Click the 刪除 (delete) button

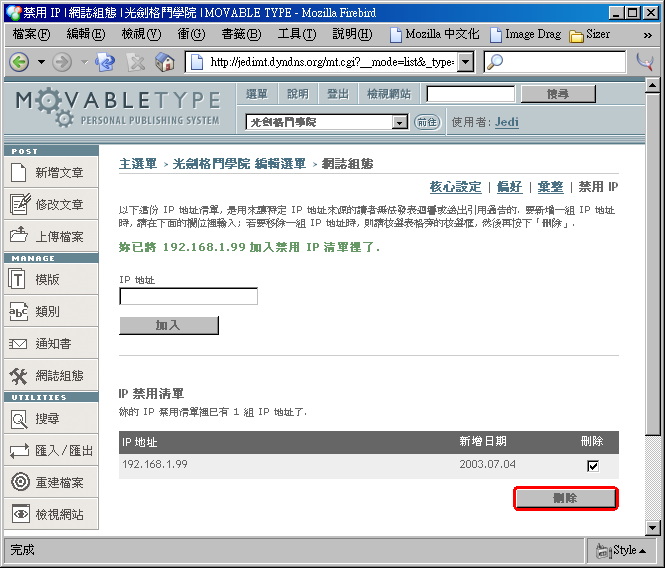[x=565, y=498]
